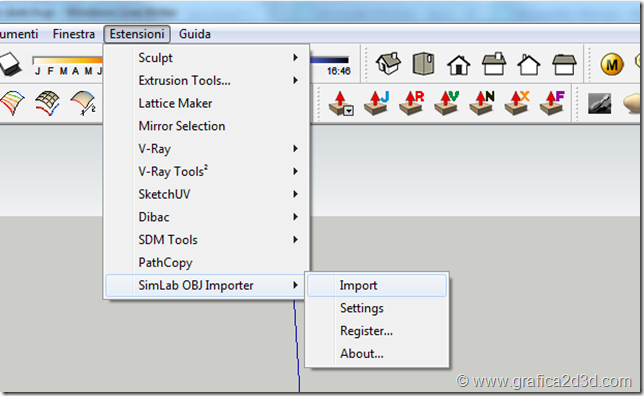644x396 pixels.
Task: Switch to Right view house icon
Action: (494, 64)
